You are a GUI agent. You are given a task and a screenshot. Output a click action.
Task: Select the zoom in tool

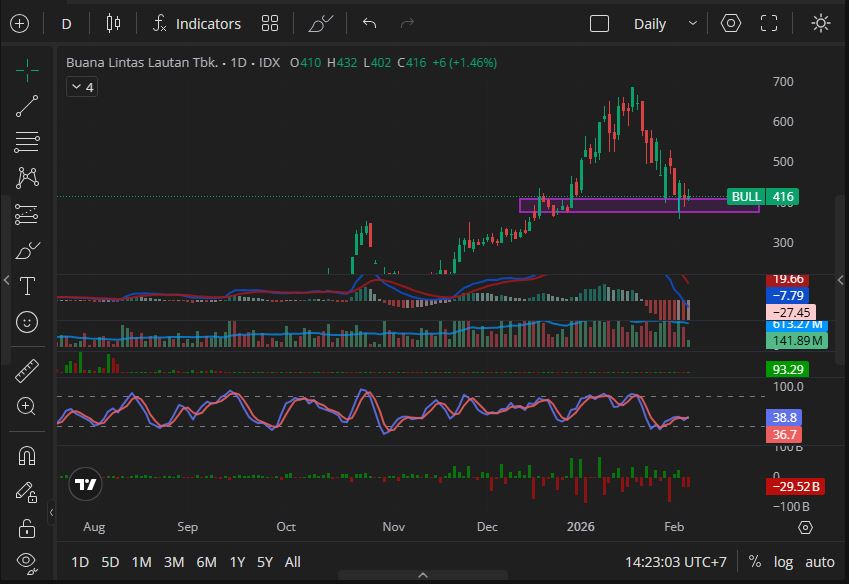click(27, 406)
